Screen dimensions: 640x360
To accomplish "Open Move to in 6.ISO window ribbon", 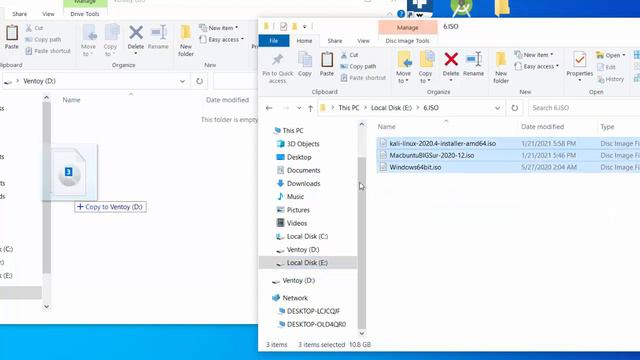I will 404,68.
